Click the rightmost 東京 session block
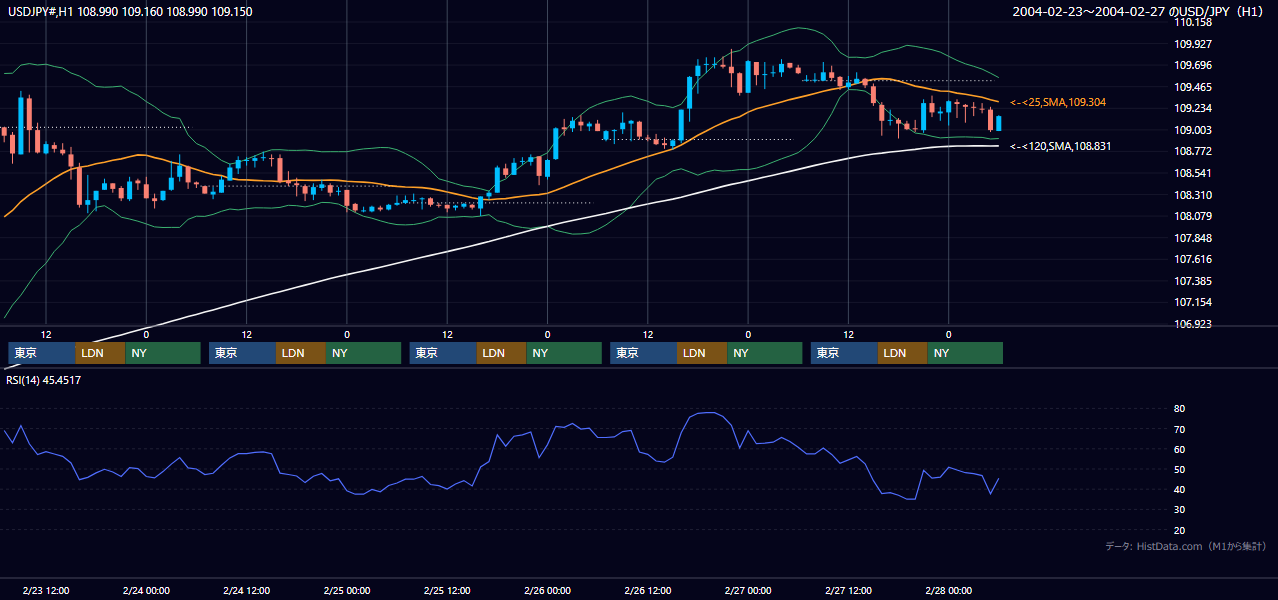This screenshot has height=600, width=1278. pyautogui.click(x=845, y=353)
